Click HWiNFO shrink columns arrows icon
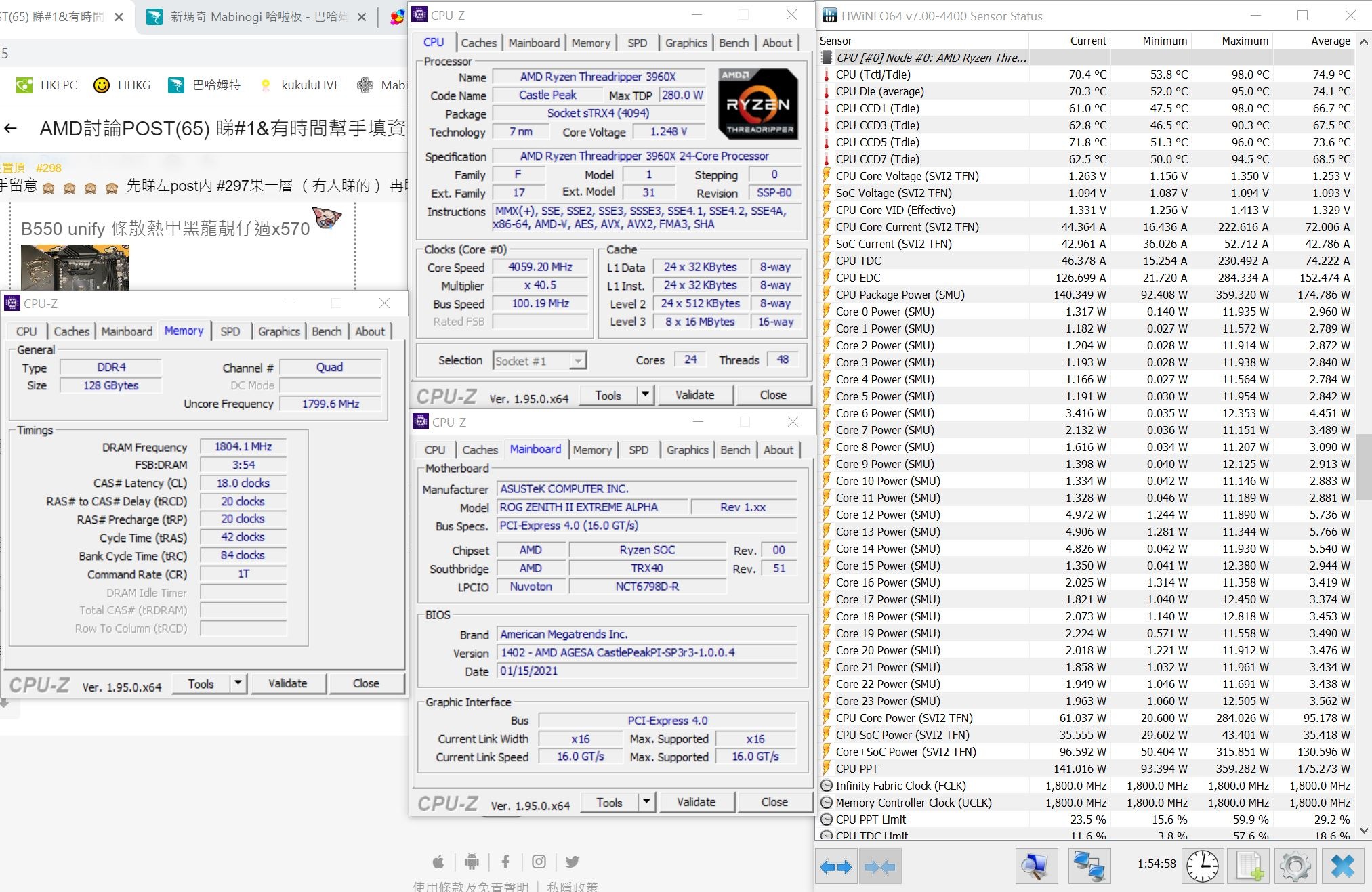1372x892 pixels. coord(880,866)
